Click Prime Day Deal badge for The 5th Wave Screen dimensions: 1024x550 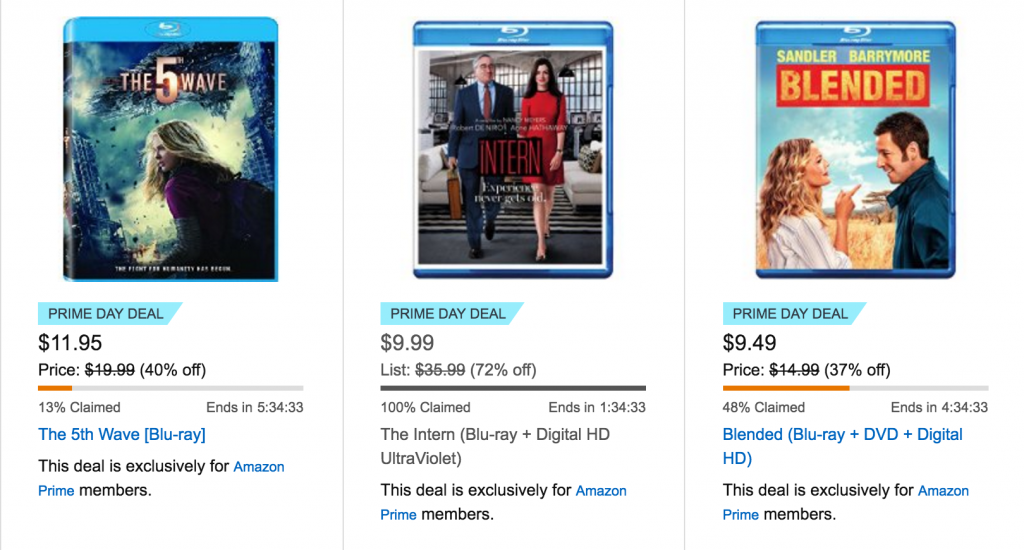109,314
